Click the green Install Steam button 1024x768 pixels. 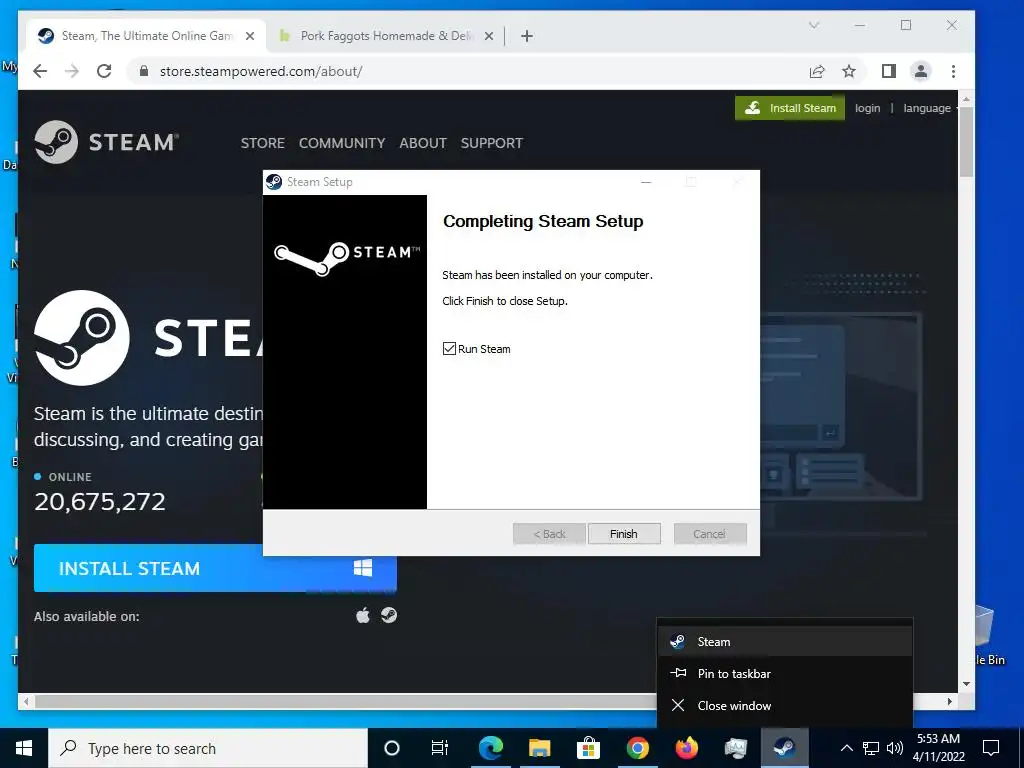(790, 108)
